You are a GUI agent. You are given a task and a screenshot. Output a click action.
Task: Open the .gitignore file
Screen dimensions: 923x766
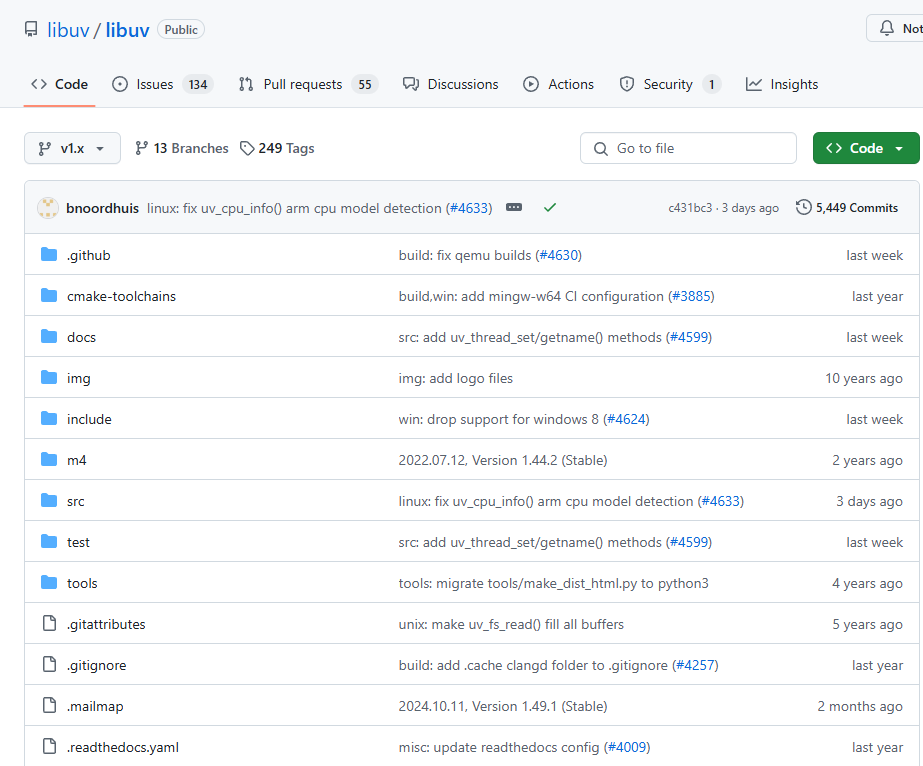[97, 665]
